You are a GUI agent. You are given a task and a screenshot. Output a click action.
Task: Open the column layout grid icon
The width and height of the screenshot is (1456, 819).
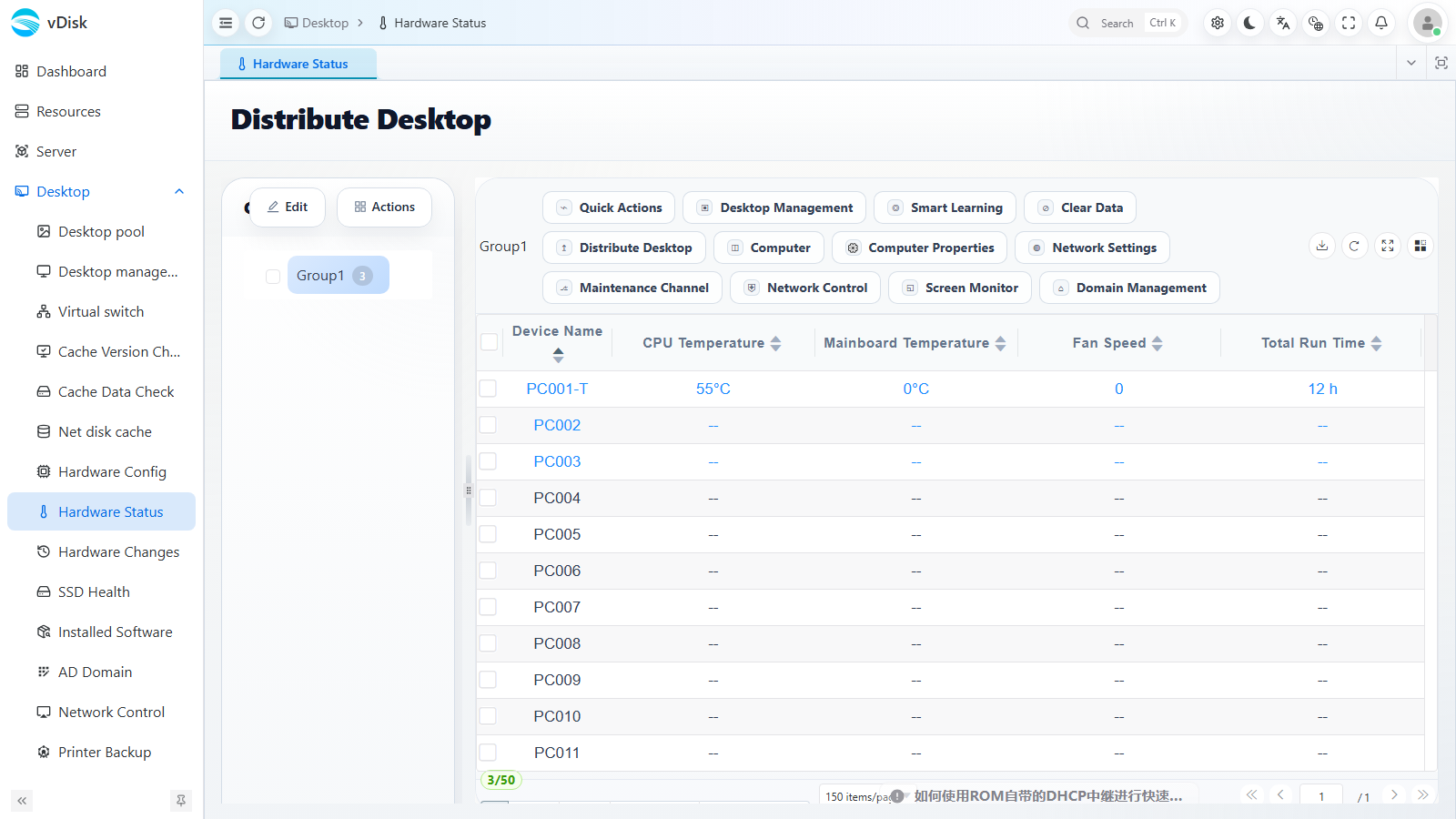1421,246
